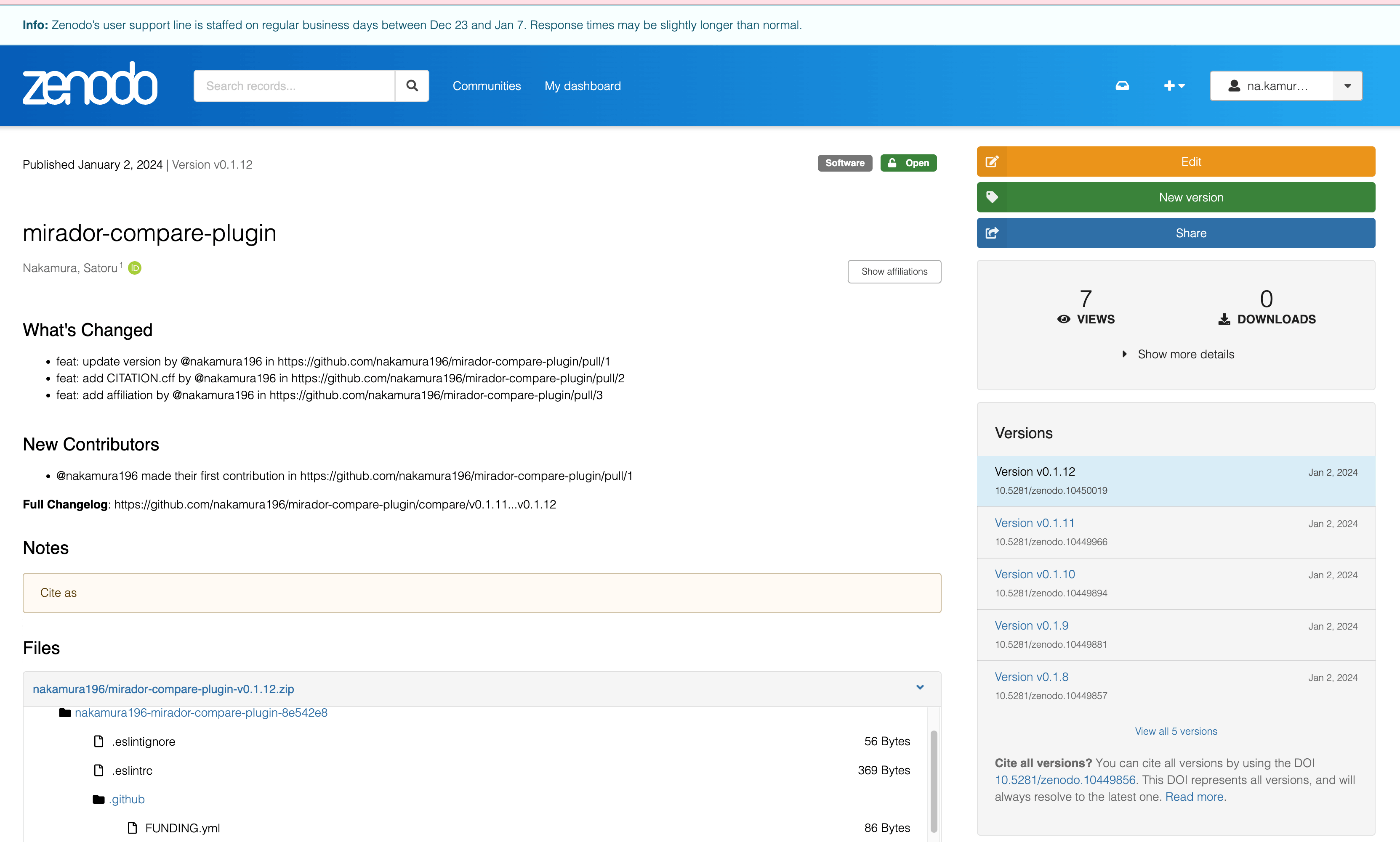The image size is (1400, 842).
Task: Click the file icon next to .eslintignore
Action: click(99, 742)
